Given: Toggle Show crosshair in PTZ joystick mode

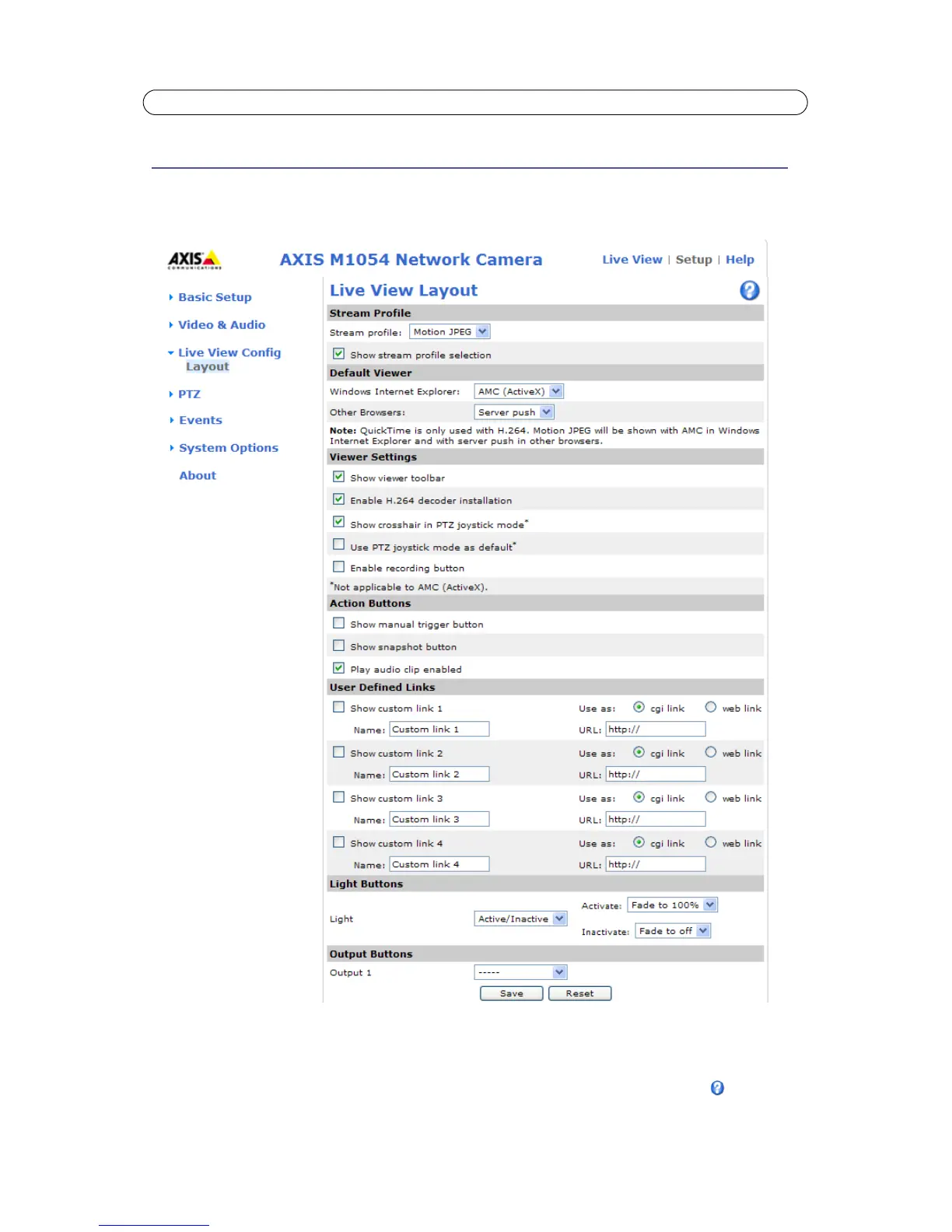Looking at the screenshot, I should (x=338, y=522).
